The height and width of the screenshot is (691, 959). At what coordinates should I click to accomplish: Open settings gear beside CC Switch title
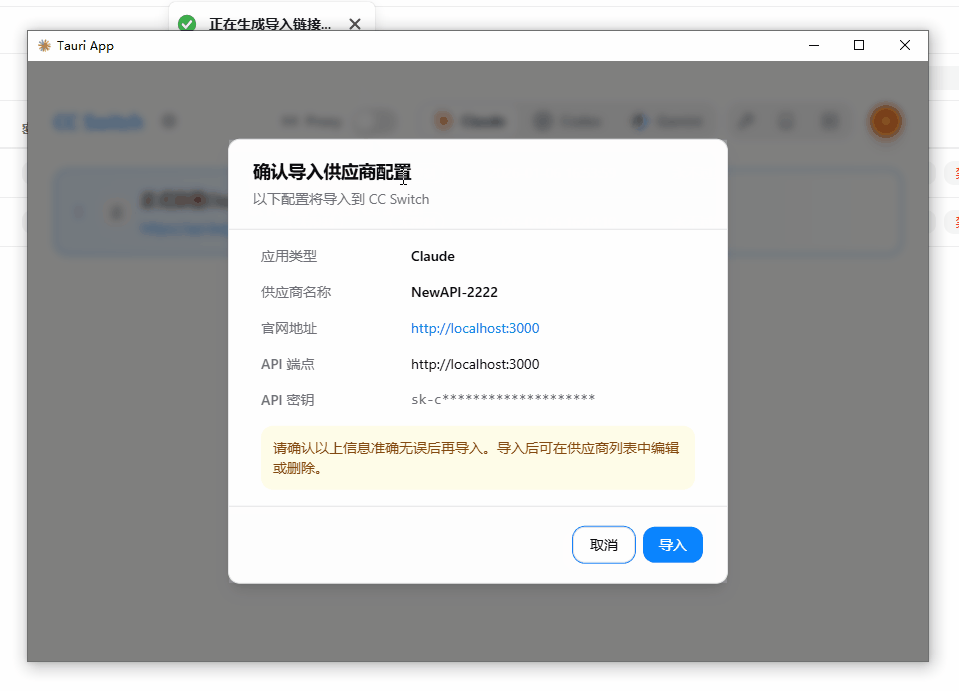pyautogui.click(x=170, y=122)
